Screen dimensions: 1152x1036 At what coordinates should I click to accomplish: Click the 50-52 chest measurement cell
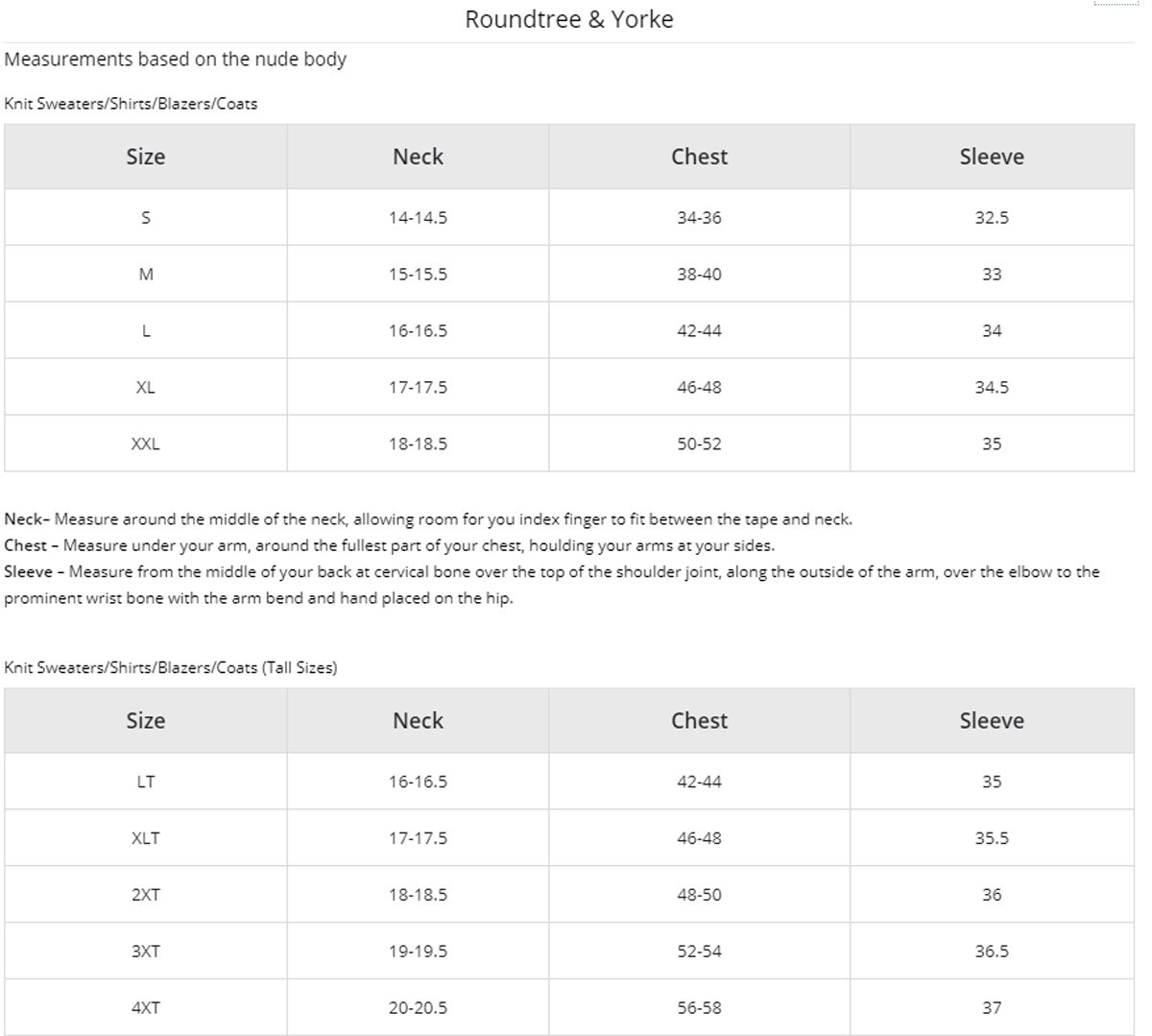(x=699, y=444)
